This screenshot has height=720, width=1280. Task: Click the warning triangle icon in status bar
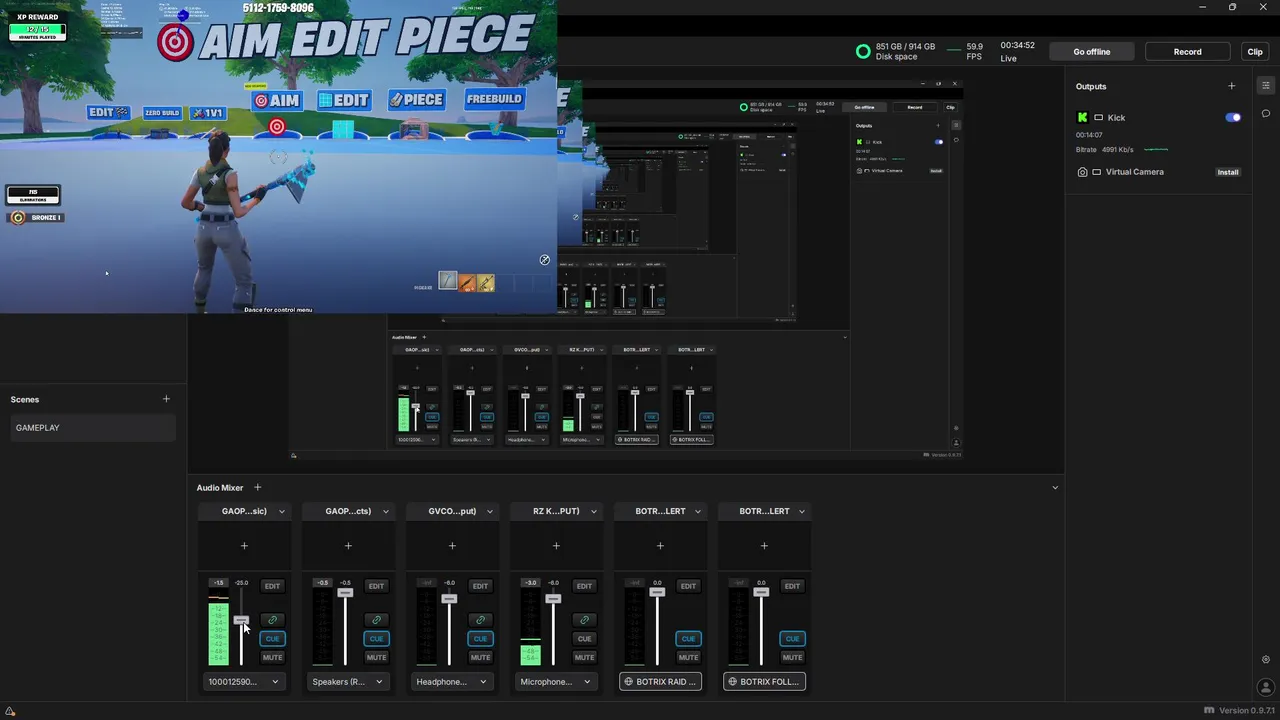pos(10,711)
